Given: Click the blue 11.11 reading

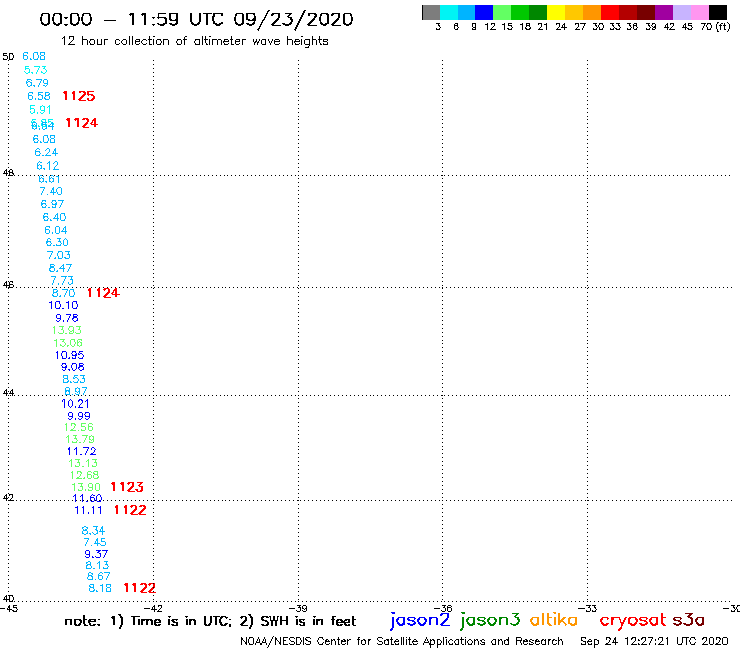Looking at the screenshot, I should tap(88, 510).
